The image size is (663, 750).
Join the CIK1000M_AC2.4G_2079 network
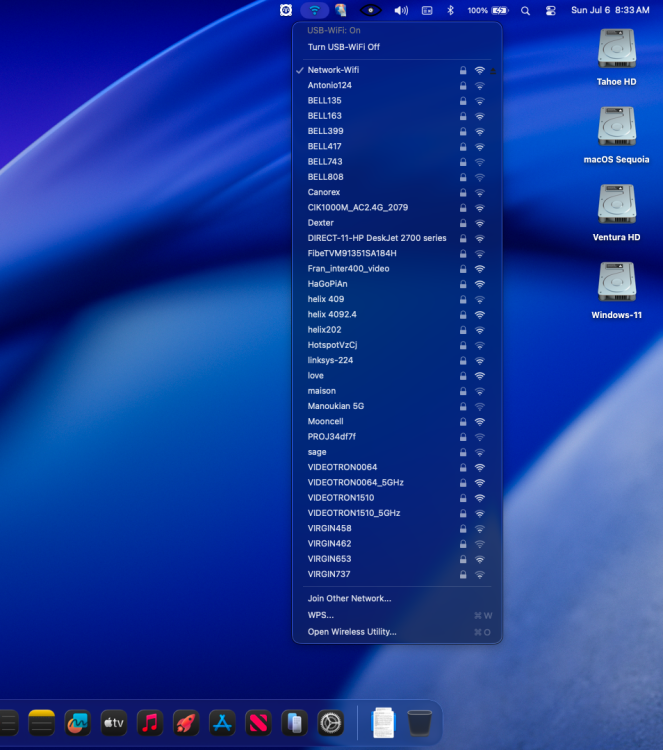[397, 208]
